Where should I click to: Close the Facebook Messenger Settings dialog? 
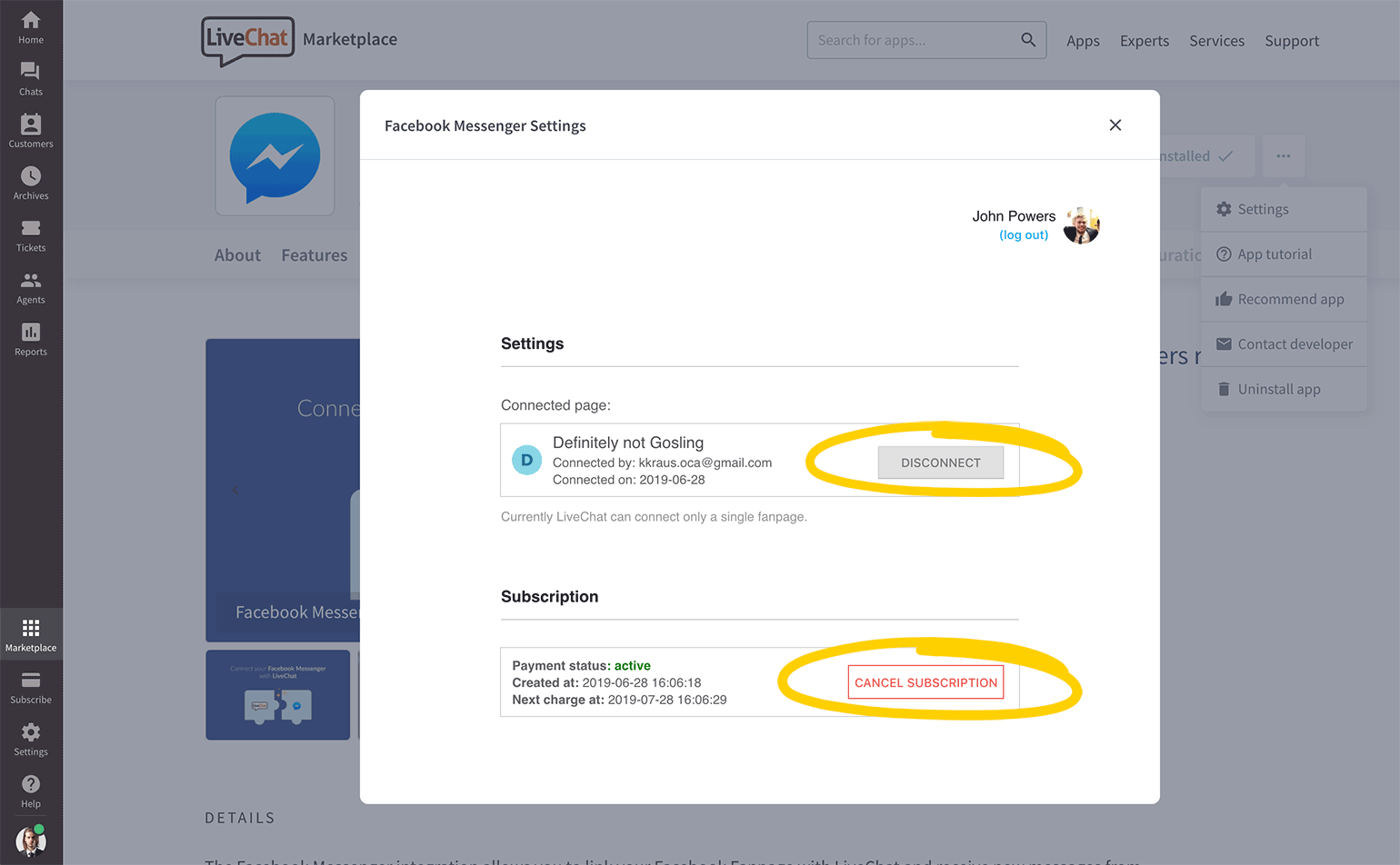pos(1115,125)
